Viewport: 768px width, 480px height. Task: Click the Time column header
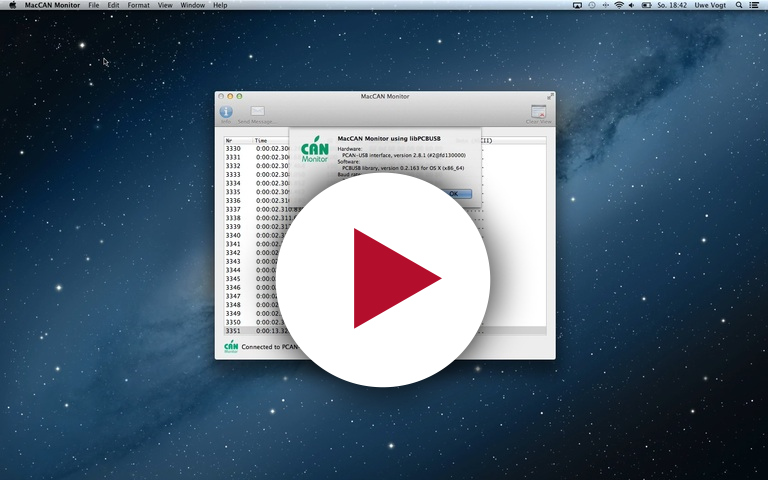tap(271, 141)
